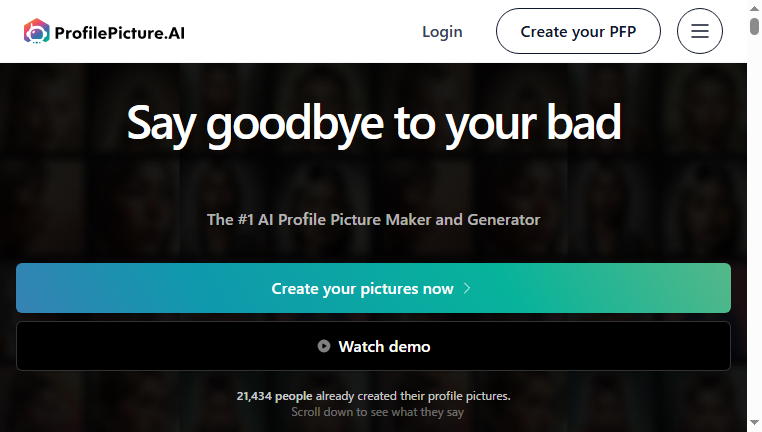Viewport: 762px width, 432px height.
Task: Click the 21,434 people count text
Action: (x=275, y=396)
